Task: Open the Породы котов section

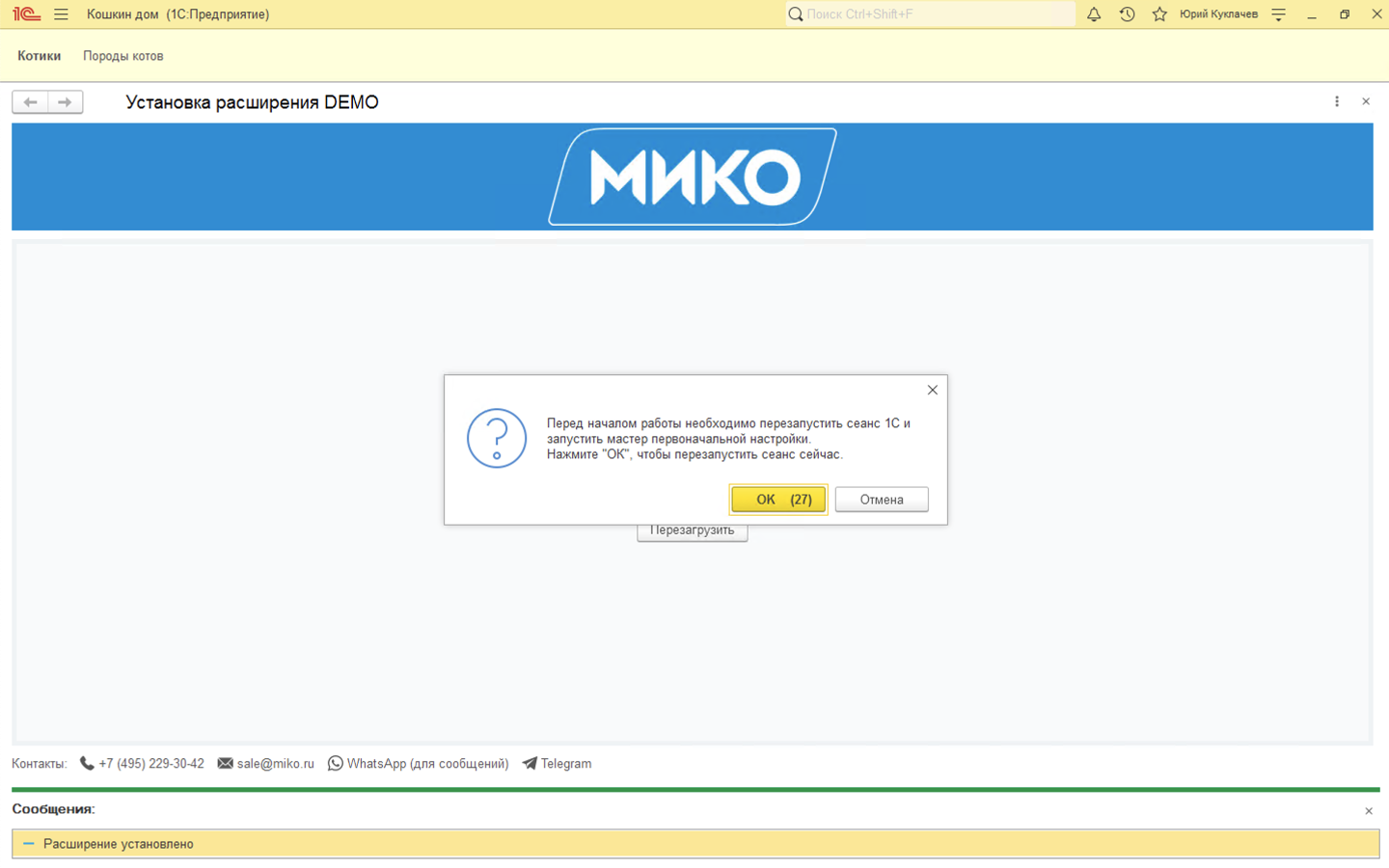Action: click(123, 56)
